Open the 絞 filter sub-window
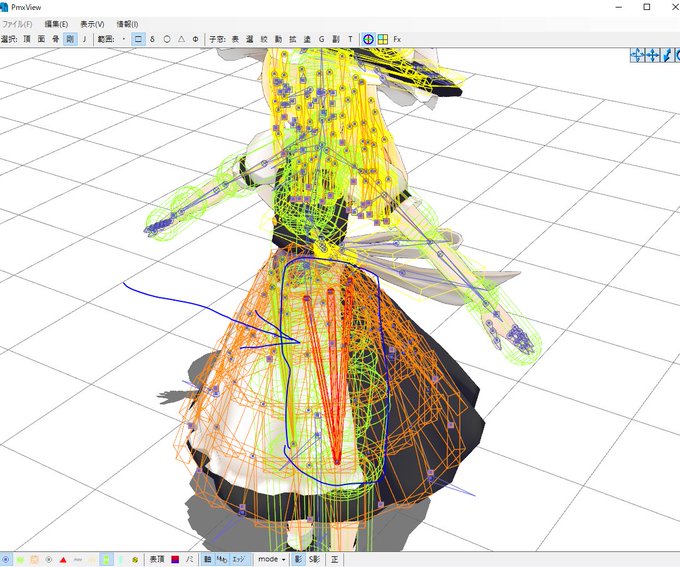Screen dimensions: 680x567 click(x=264, y=39)
